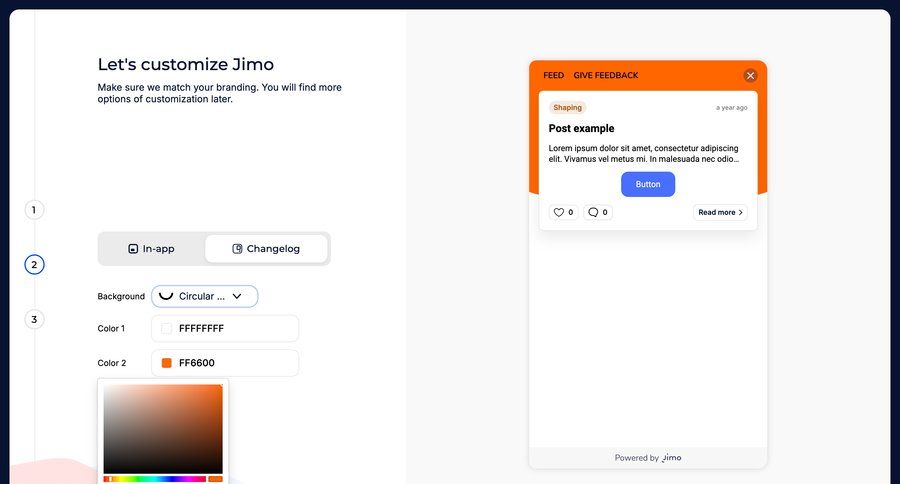Screen dimensions: 900x484
Task: Click the Jimo logo in footer
Action: (x=672, y=458)
